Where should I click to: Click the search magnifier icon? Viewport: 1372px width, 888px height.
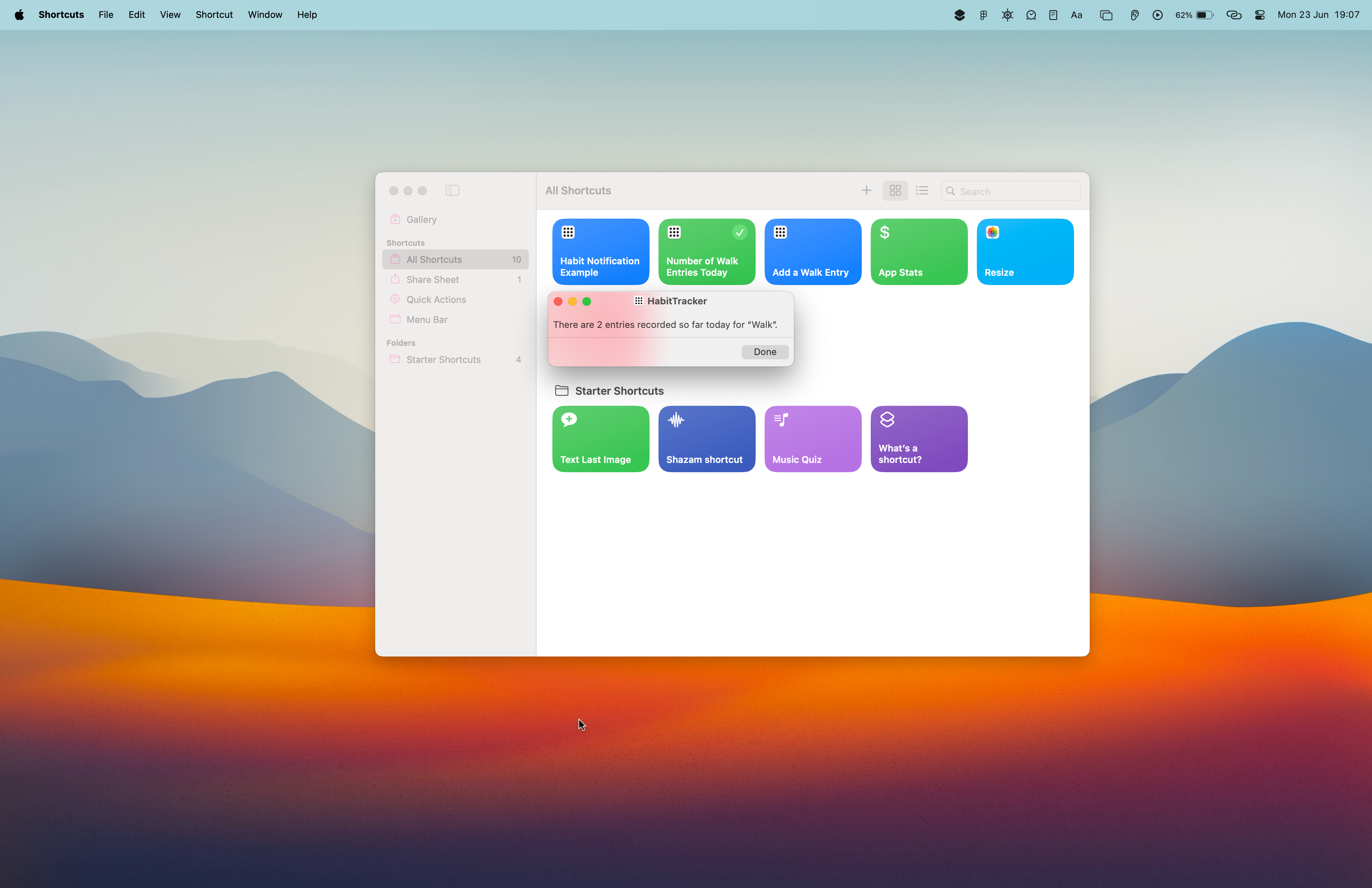(x=950, y=191)
